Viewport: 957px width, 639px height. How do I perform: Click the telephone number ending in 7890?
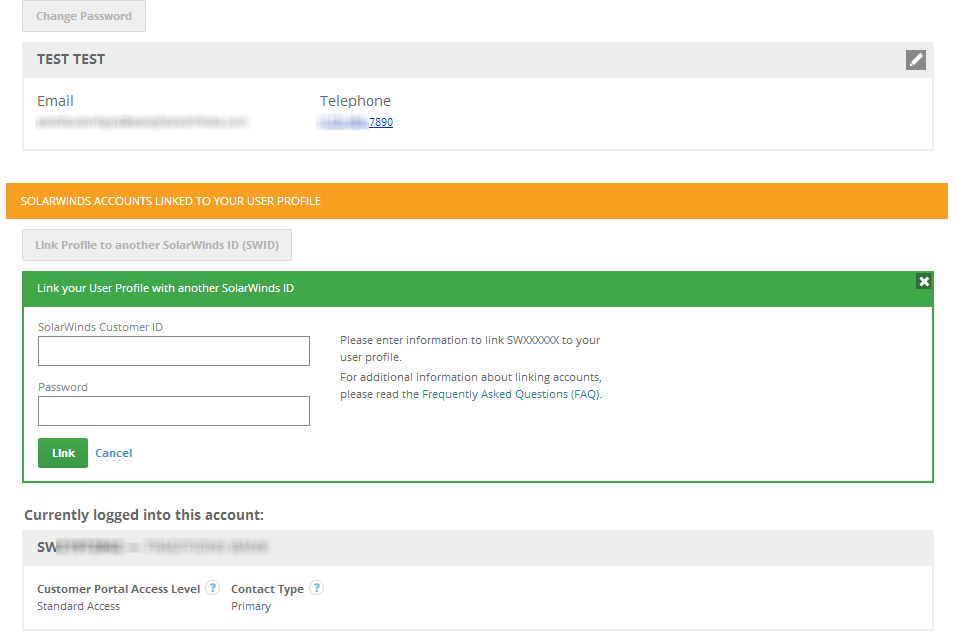(380, 121)
